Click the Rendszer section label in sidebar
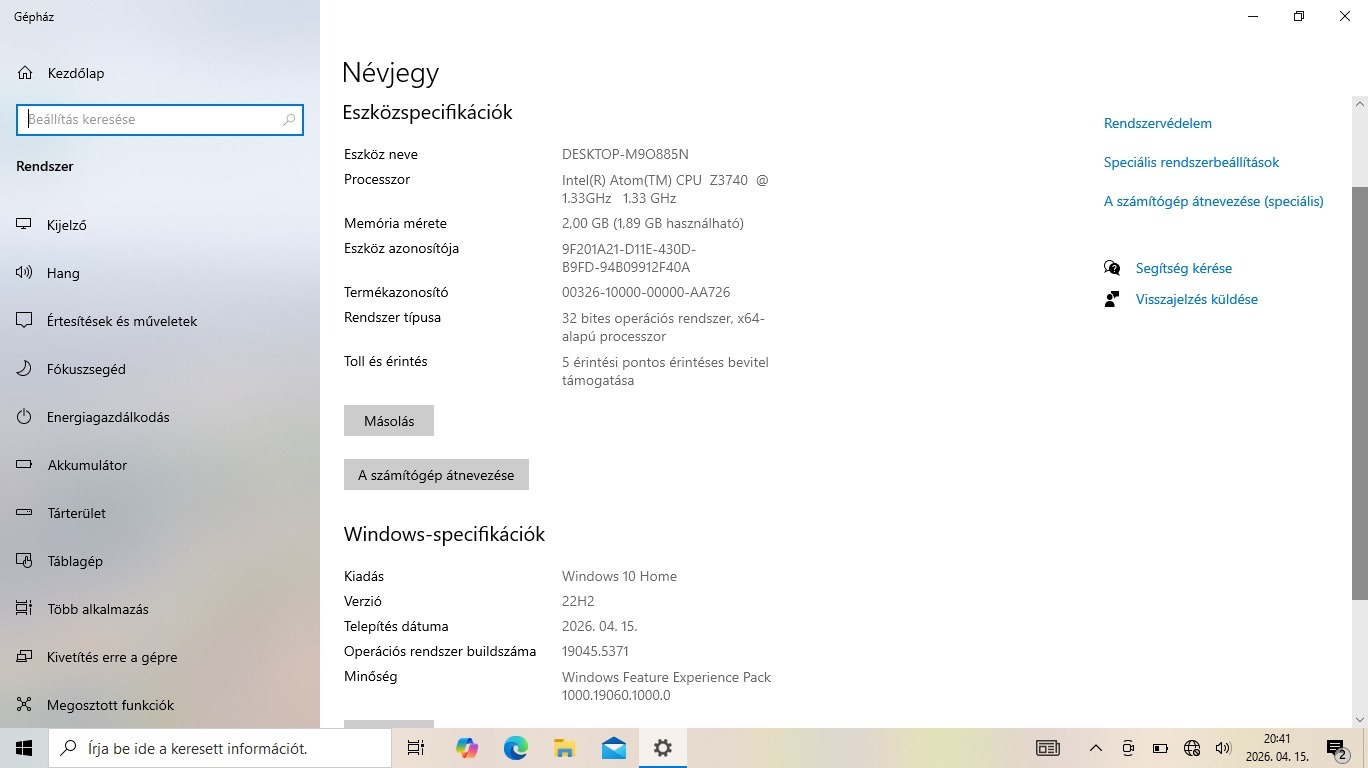This screenshot has width=1368, height=768. (45, 166)
